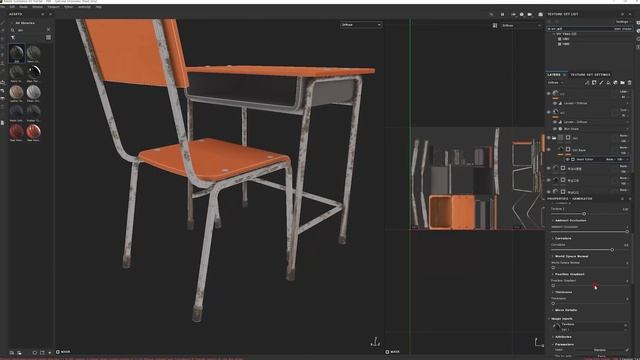Select the Mask Editor effect row
The height and width of the screenshot is (360, 640).
pyautogui.click(x=597, y=159)
